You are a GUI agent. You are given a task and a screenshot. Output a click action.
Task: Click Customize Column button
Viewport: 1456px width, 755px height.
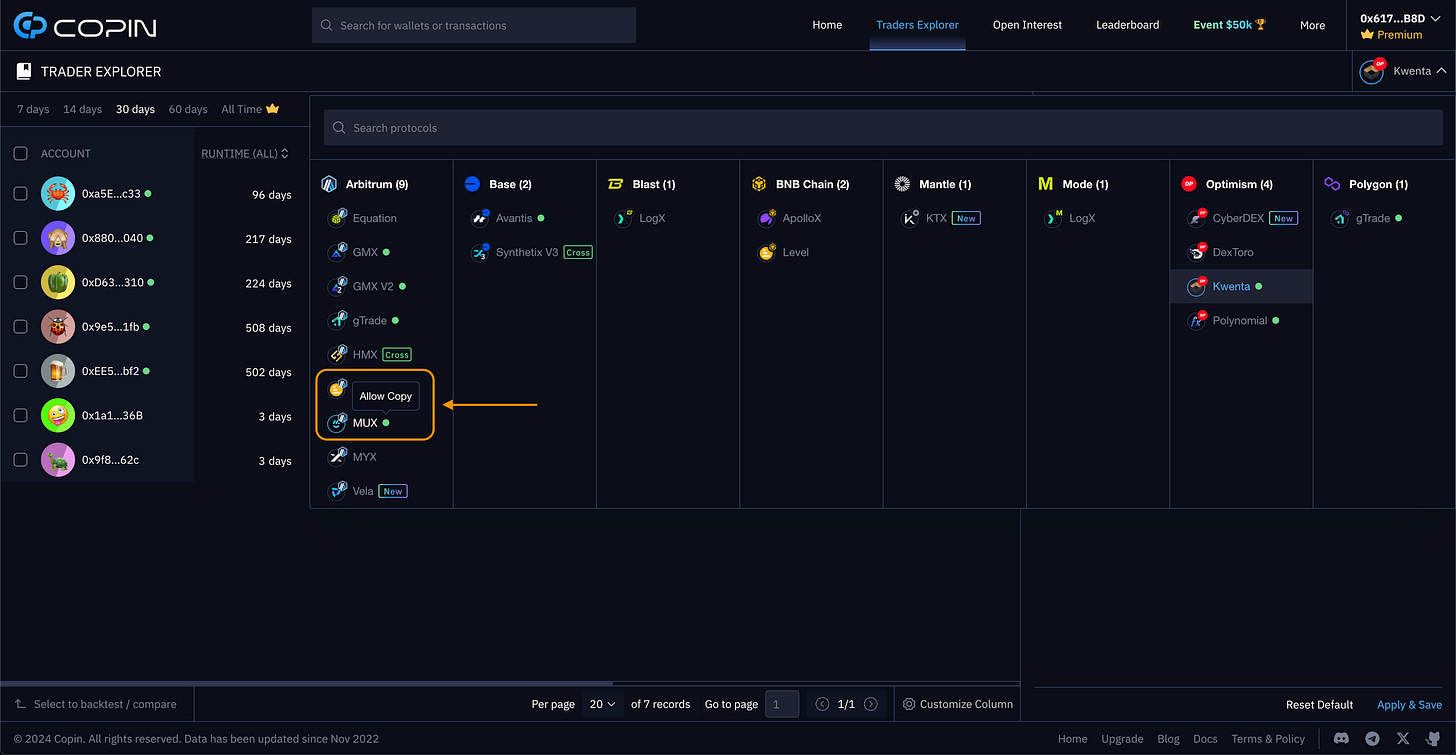[957, 704]
